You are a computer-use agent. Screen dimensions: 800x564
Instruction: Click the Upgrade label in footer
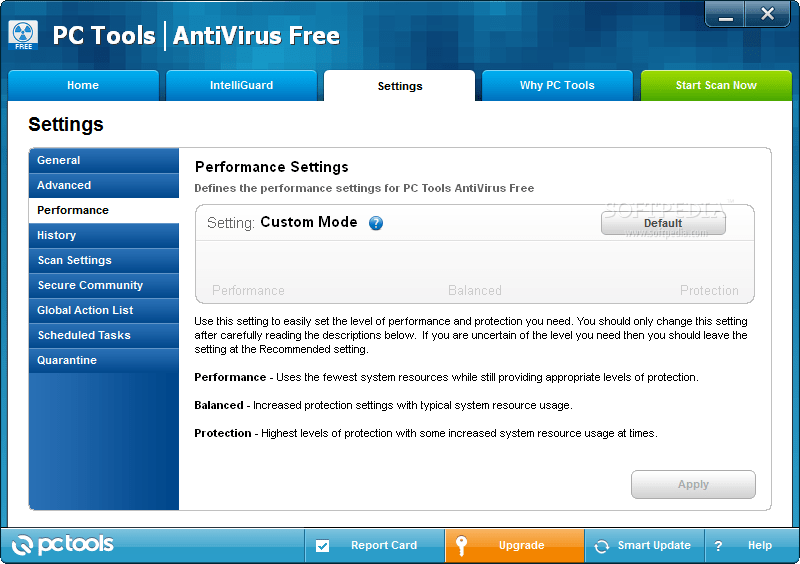coord(521,545)
